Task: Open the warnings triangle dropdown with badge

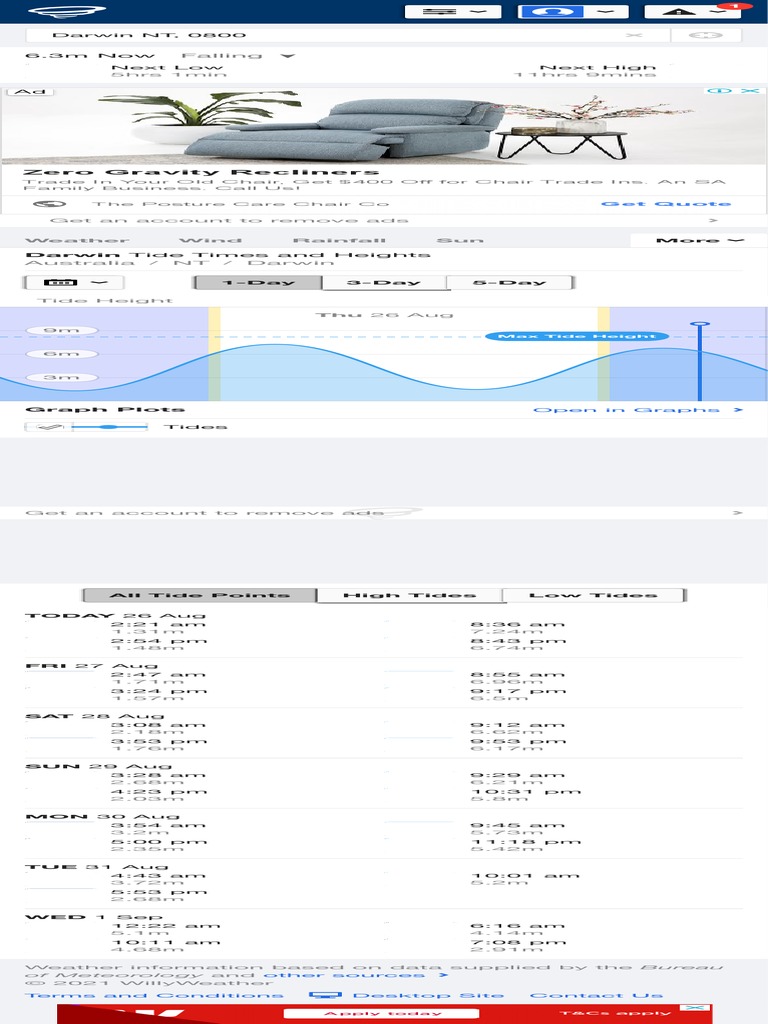Action: [x=694, y=12]
